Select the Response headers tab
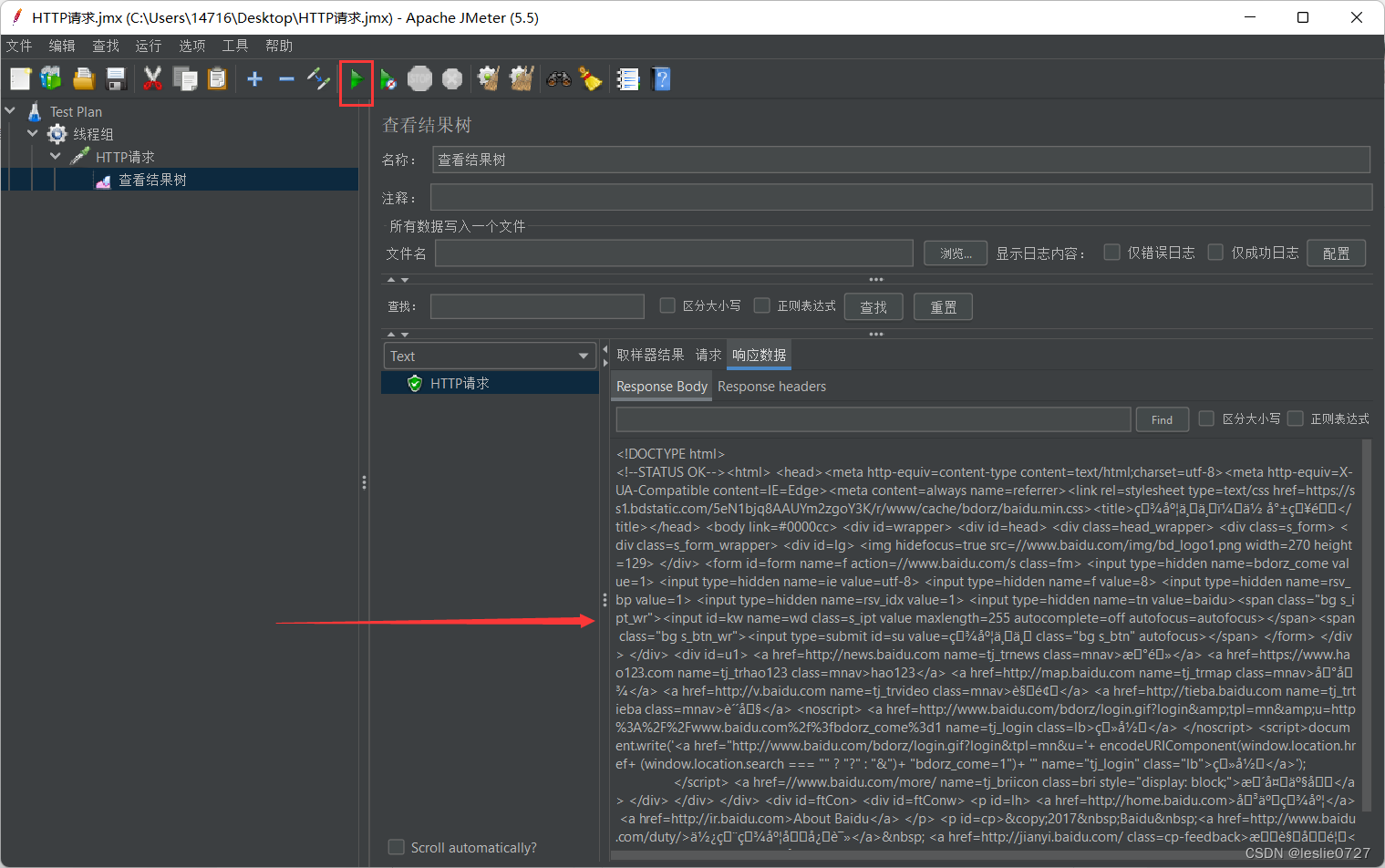Screen dimensions: 1385x868 coord(772,387)
